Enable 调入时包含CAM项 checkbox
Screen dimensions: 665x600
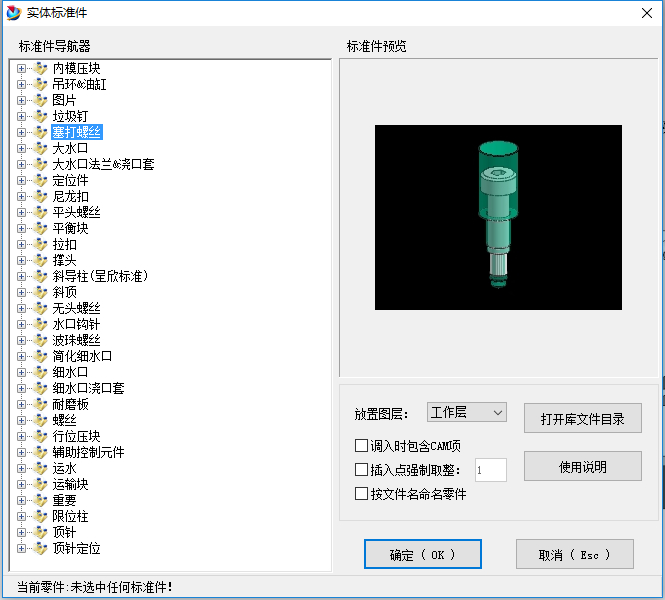pyautogui.click(x=361, y=446)
